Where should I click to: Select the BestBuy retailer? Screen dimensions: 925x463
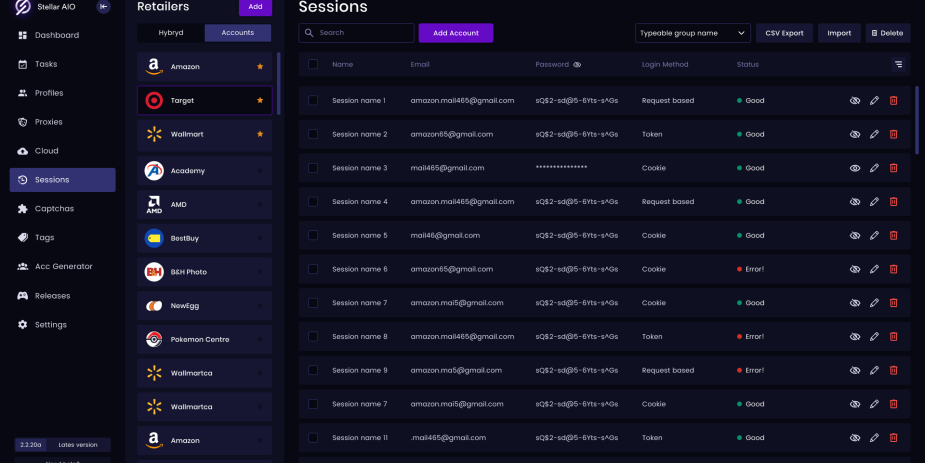click(205, 238)
